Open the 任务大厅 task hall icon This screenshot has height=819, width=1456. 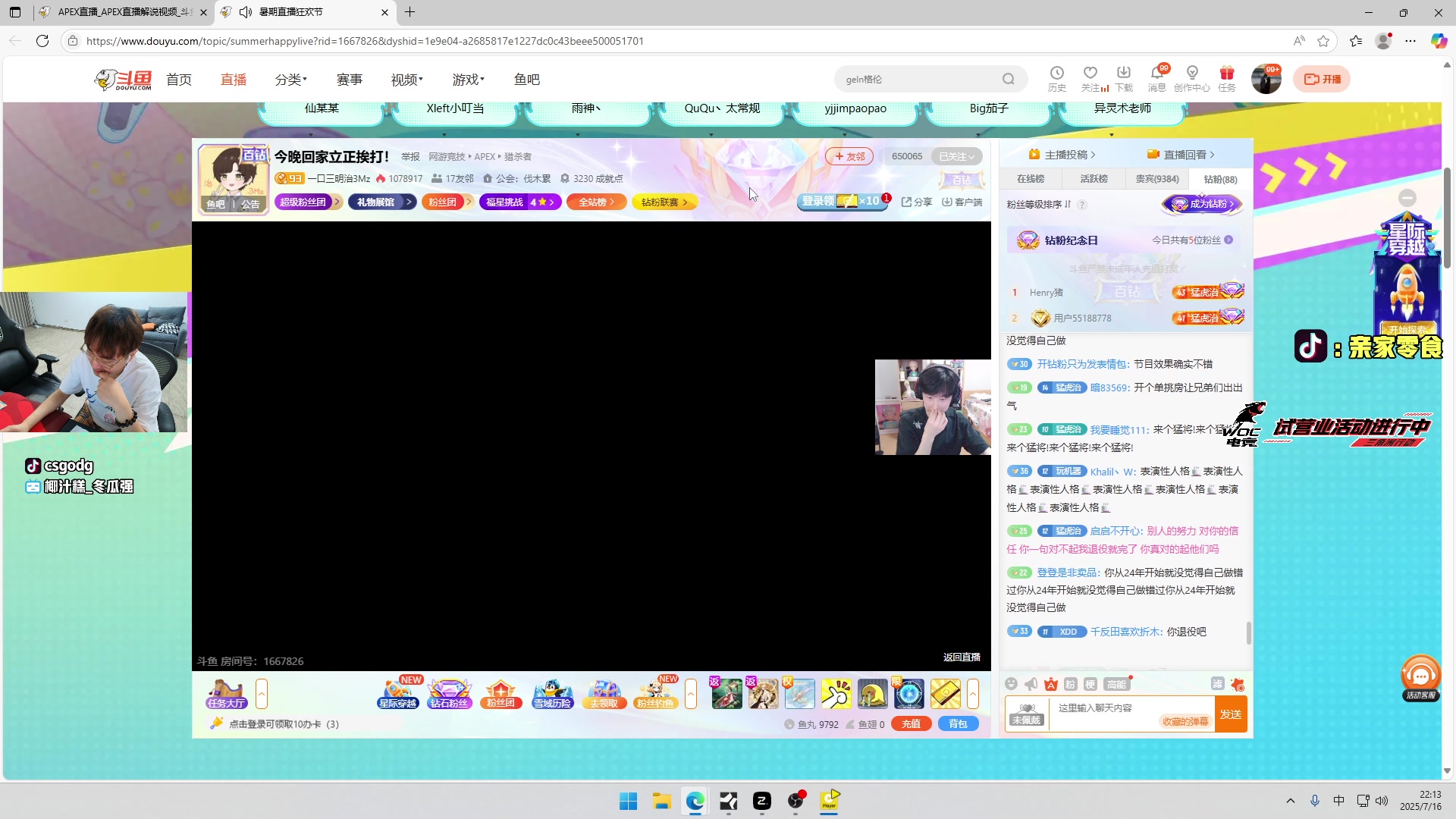point(226,693)
